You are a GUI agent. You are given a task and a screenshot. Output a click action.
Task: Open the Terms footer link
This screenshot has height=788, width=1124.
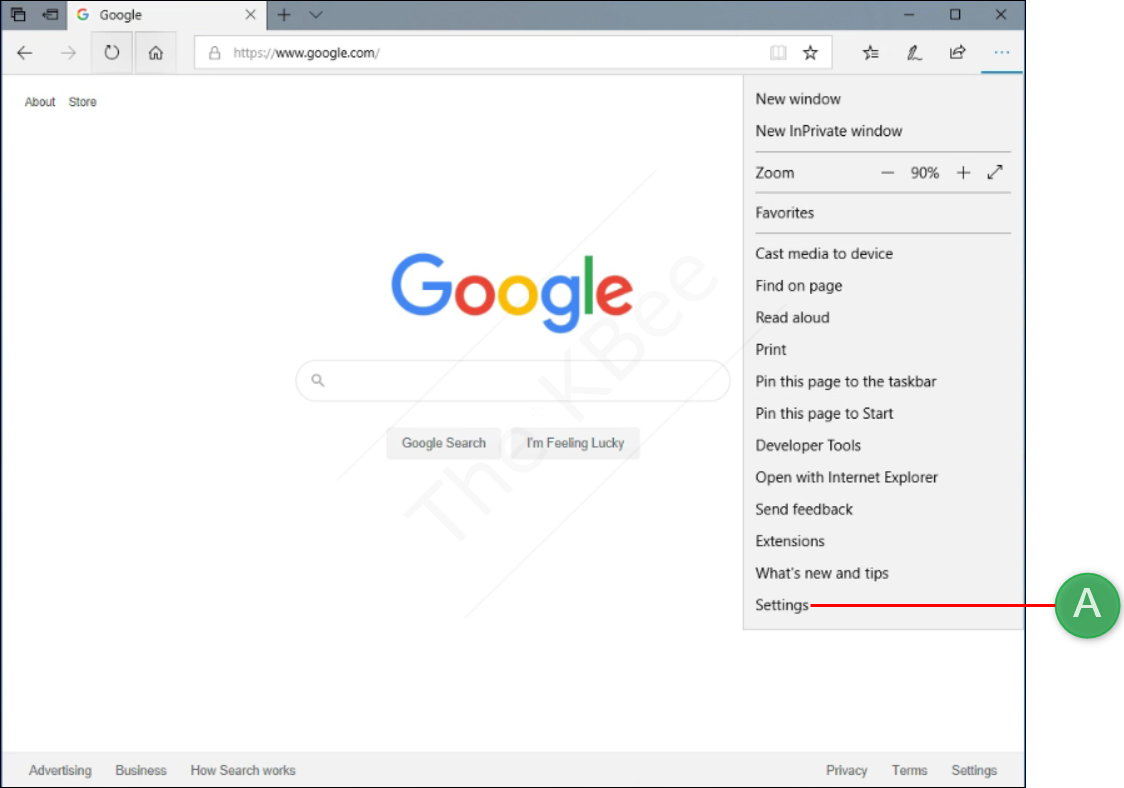[x=910, y=770]
